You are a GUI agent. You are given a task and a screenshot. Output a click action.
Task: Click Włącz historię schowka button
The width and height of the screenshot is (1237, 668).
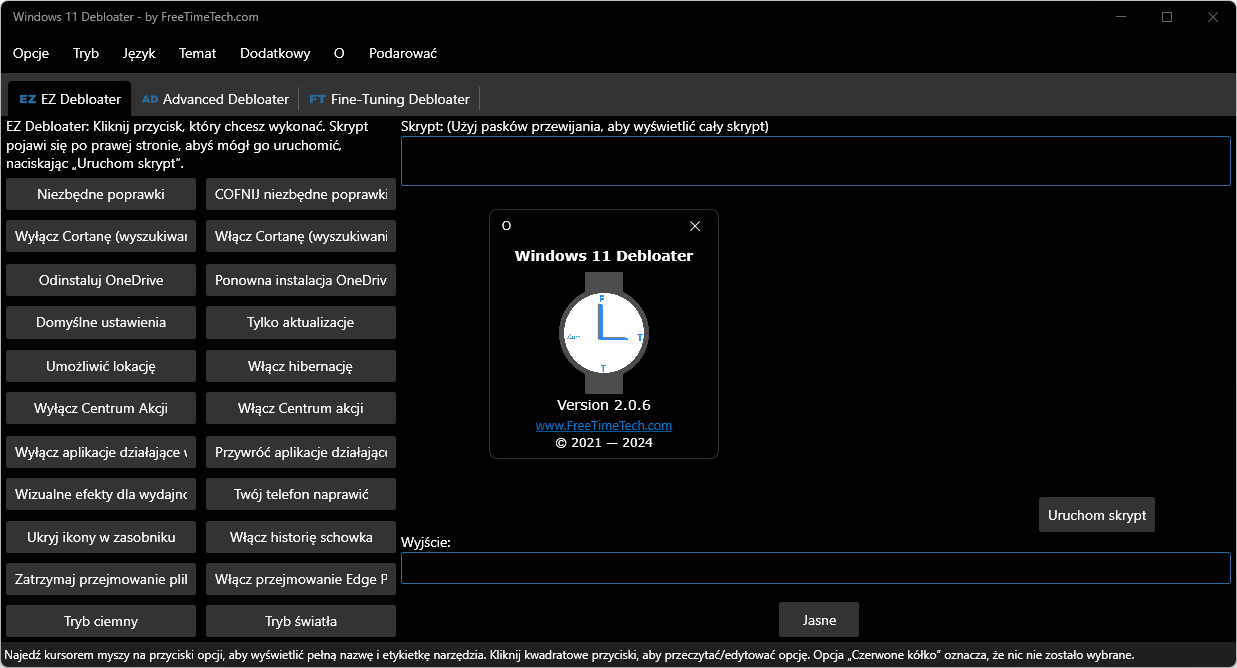point(301,537)
